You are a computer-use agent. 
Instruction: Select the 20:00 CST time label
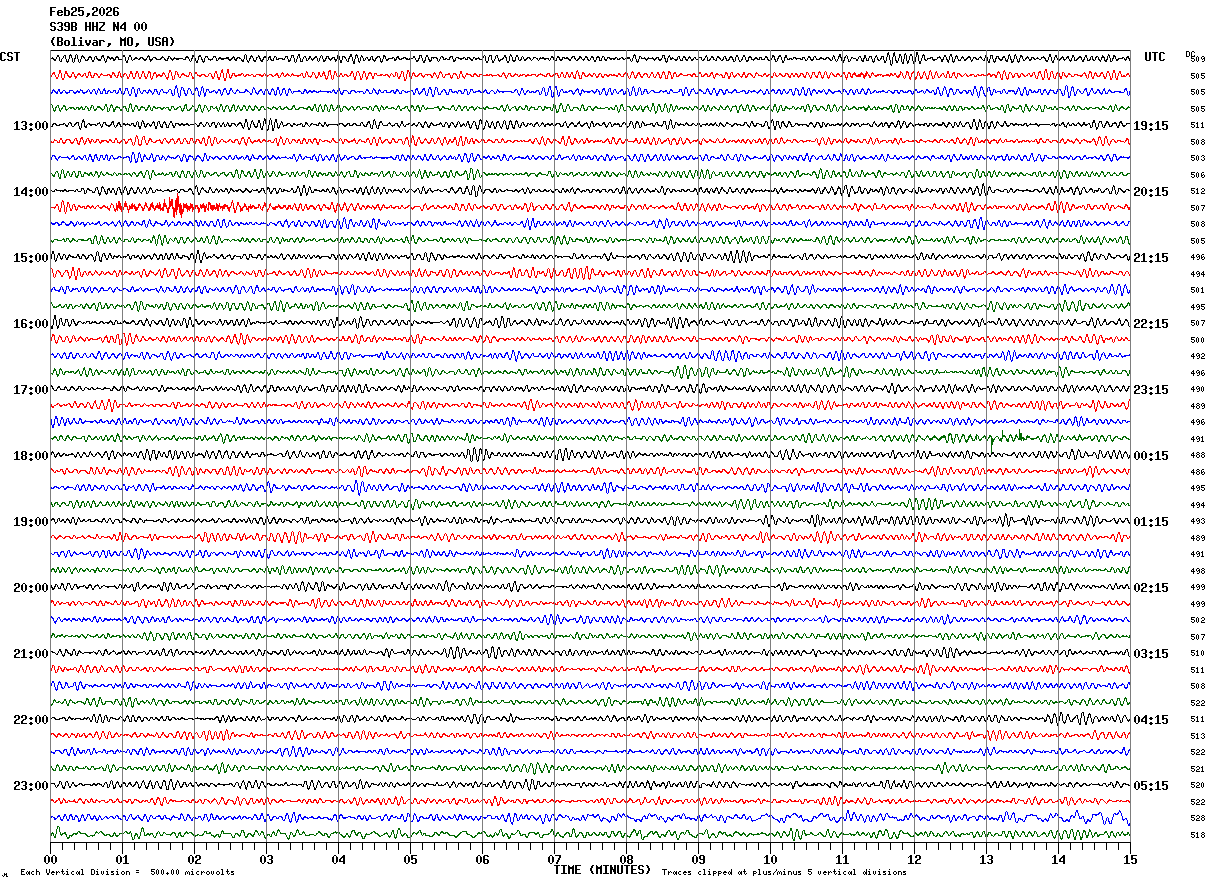pyautogui.click(x=31, y=588)
